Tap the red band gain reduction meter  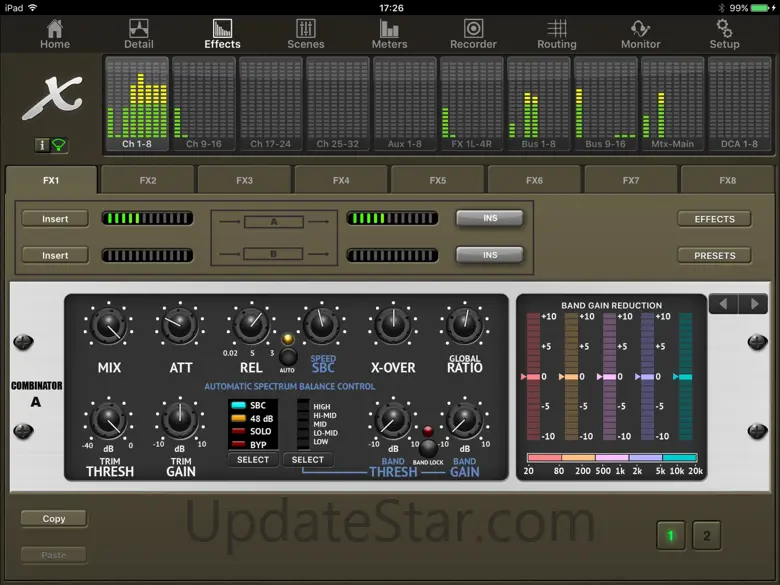(533, 377)
